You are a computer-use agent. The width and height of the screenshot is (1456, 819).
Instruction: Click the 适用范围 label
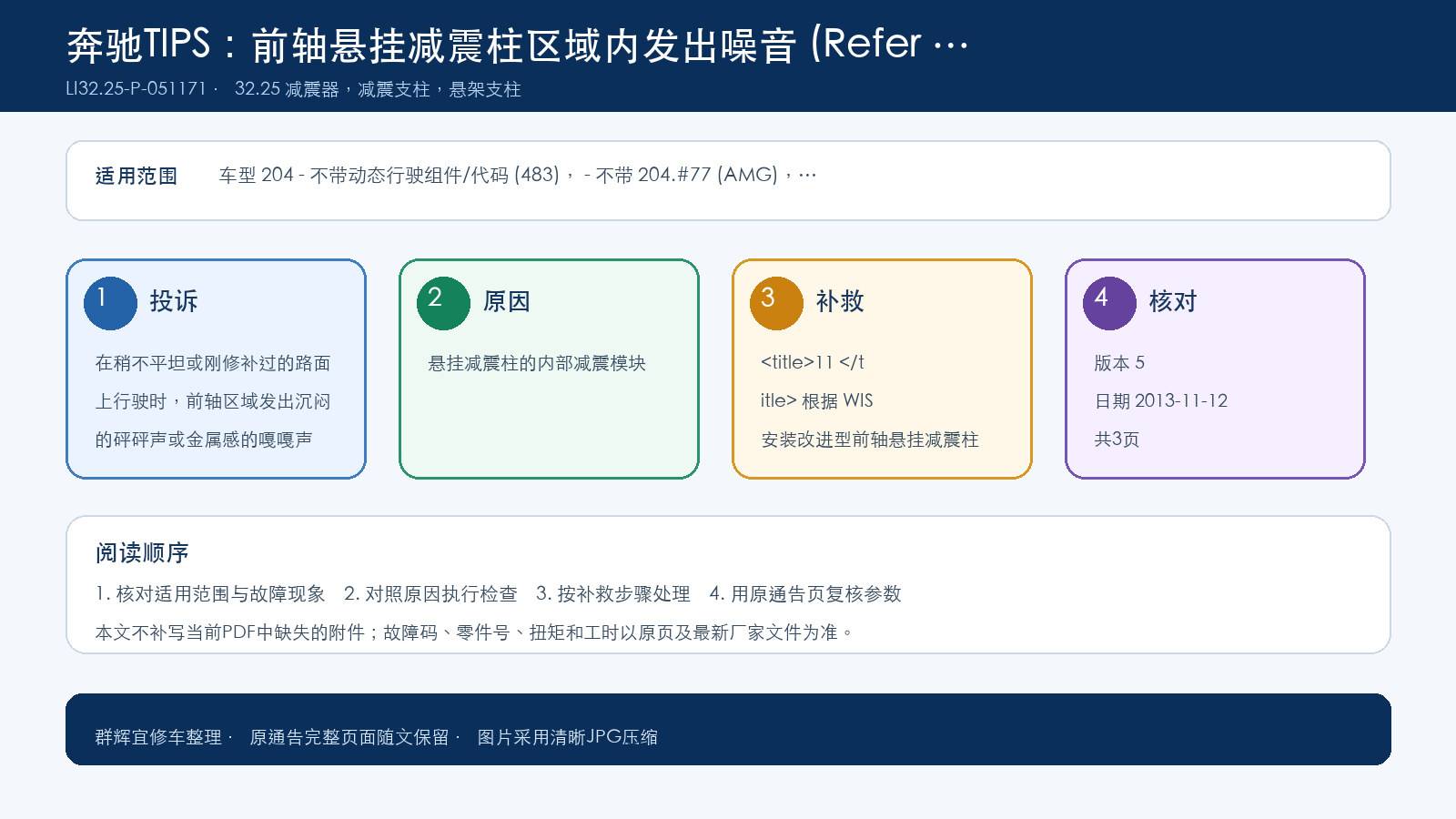[136, 176]
